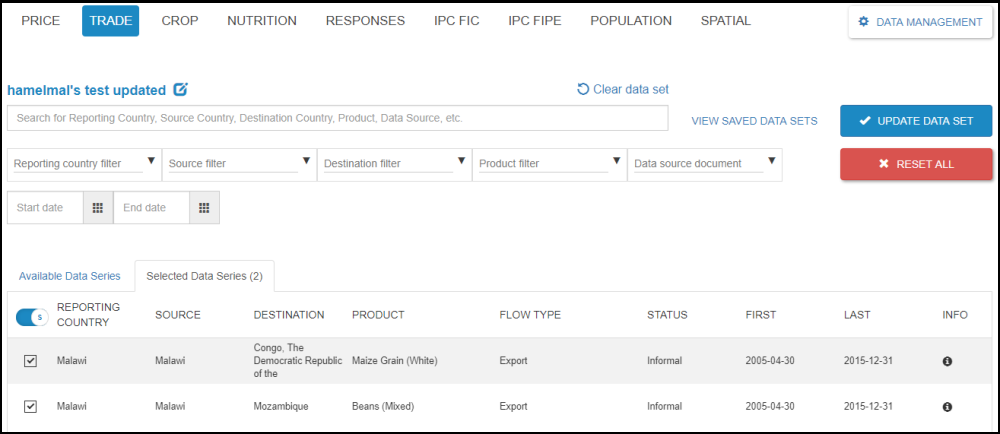Open Data Management settings
This screenshot has width=1000, height=434.
(920, 22)
